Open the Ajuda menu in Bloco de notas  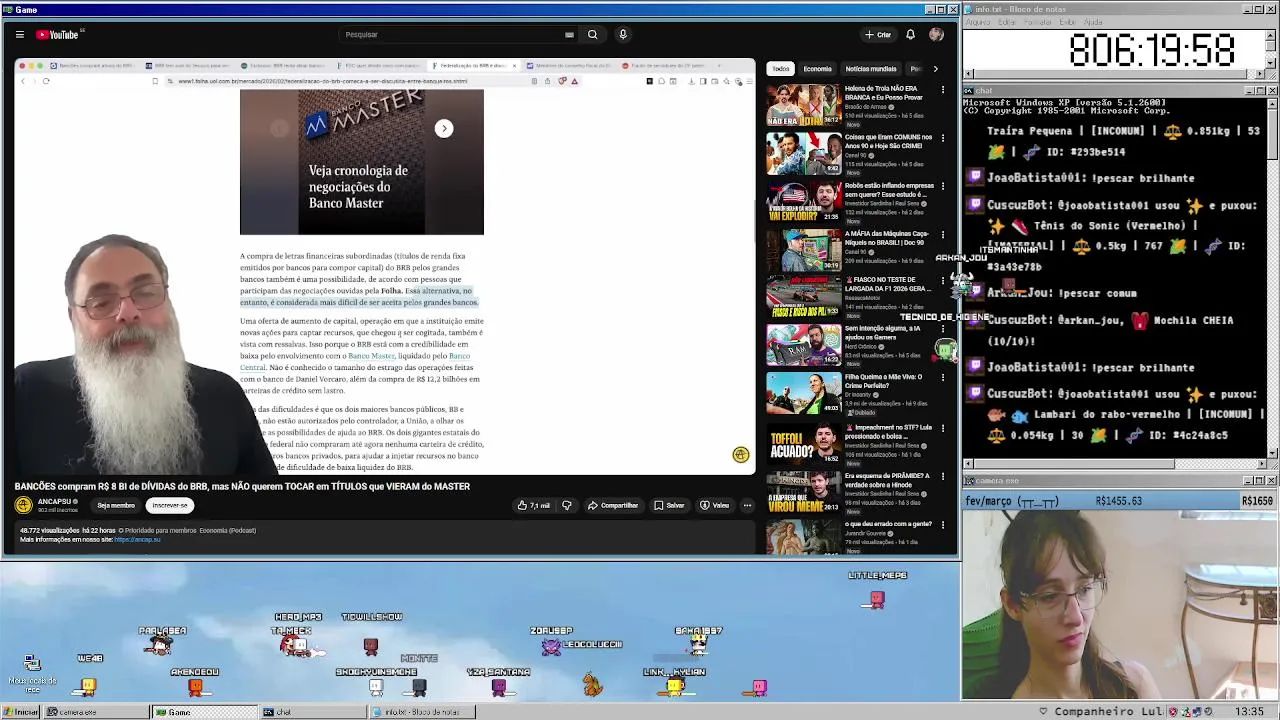tap(1095, 22)
